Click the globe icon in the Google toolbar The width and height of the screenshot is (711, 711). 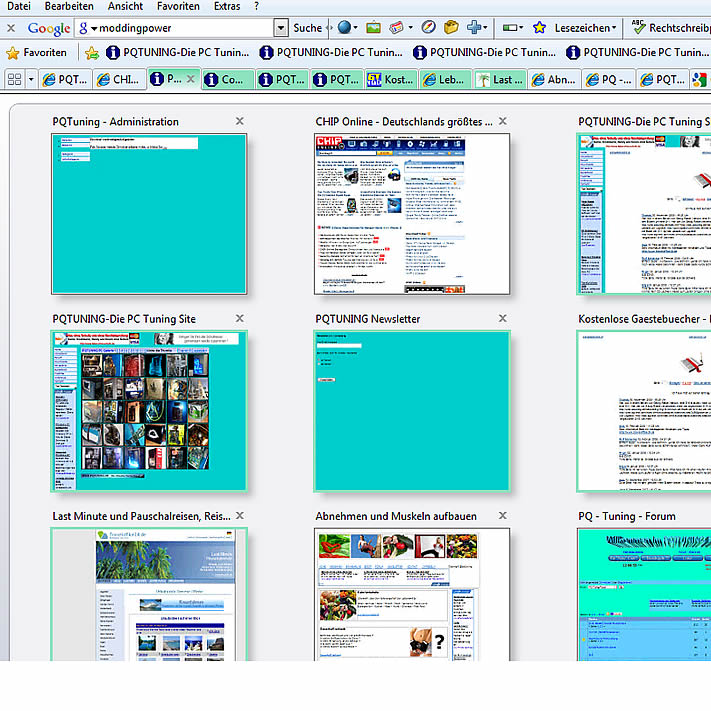coord(344,28)
